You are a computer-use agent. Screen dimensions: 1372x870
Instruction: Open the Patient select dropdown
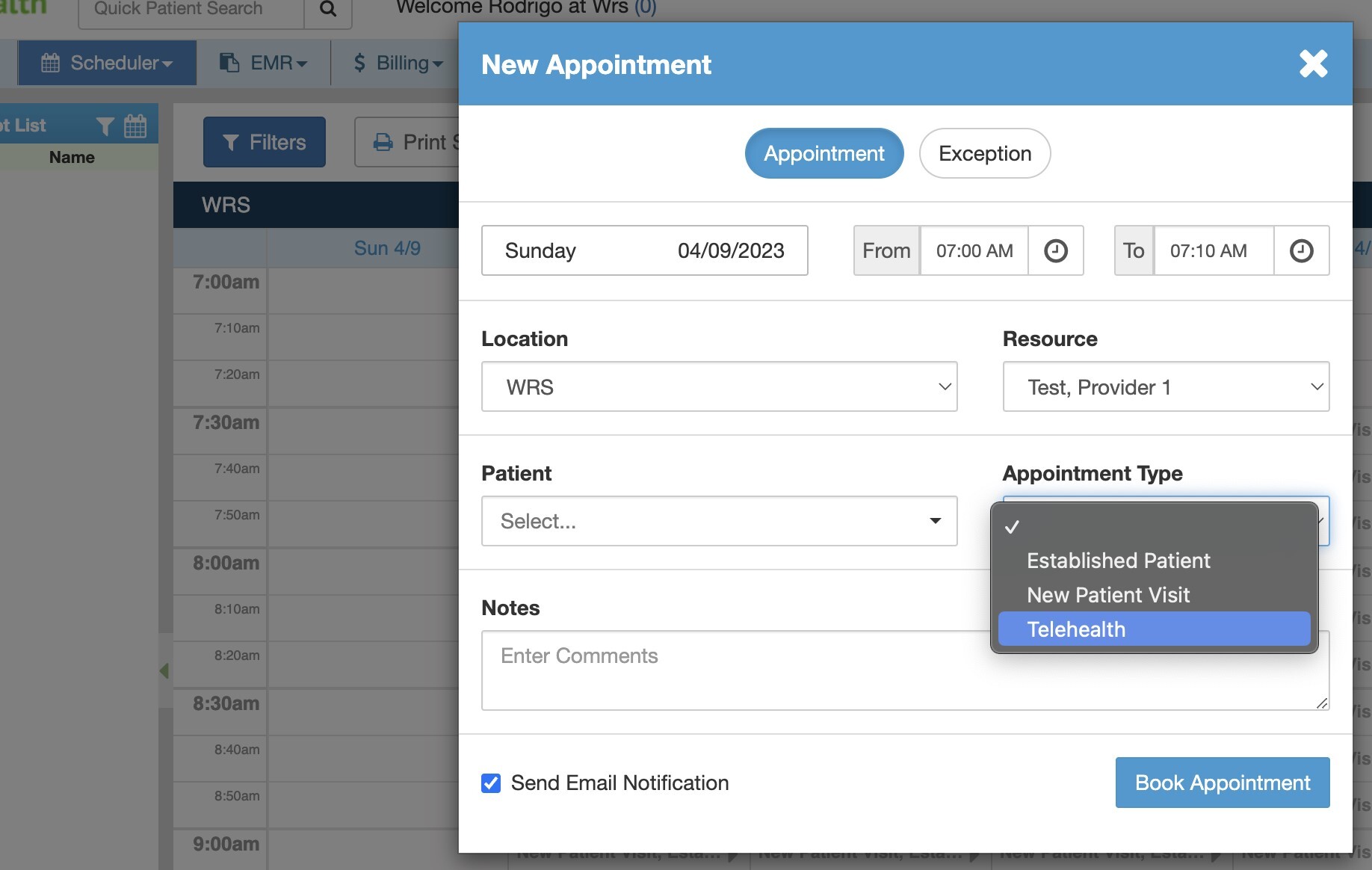point(719,521)
